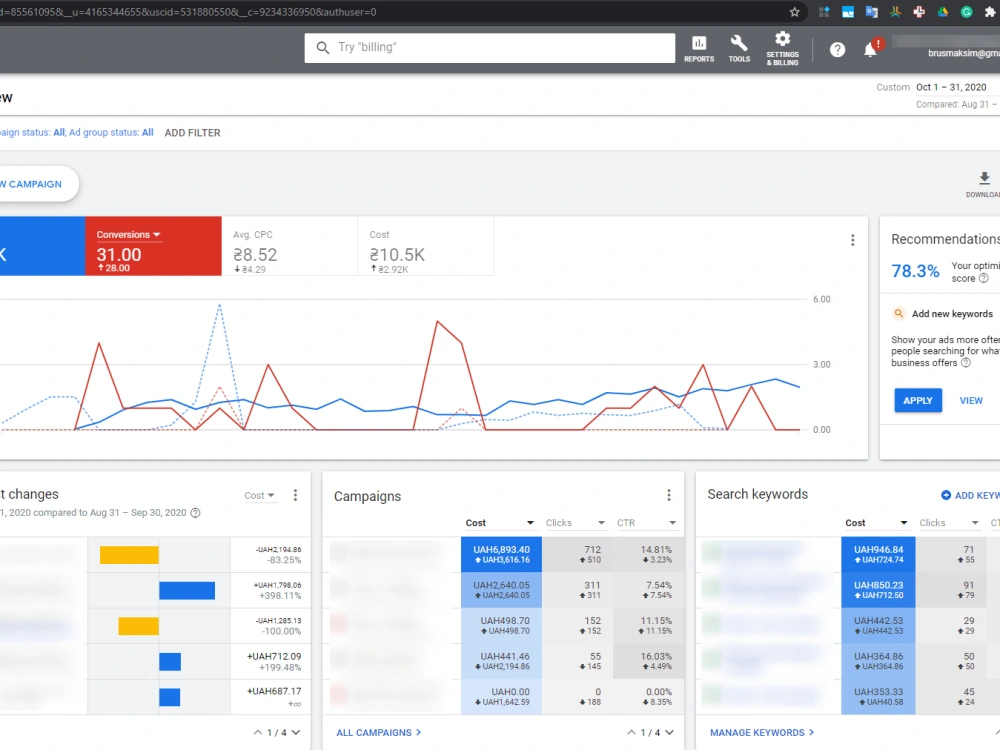The width and height of the screenshot is (1000, 750).
Task: Click the Help question mark icon
Action: click(837, 49)
